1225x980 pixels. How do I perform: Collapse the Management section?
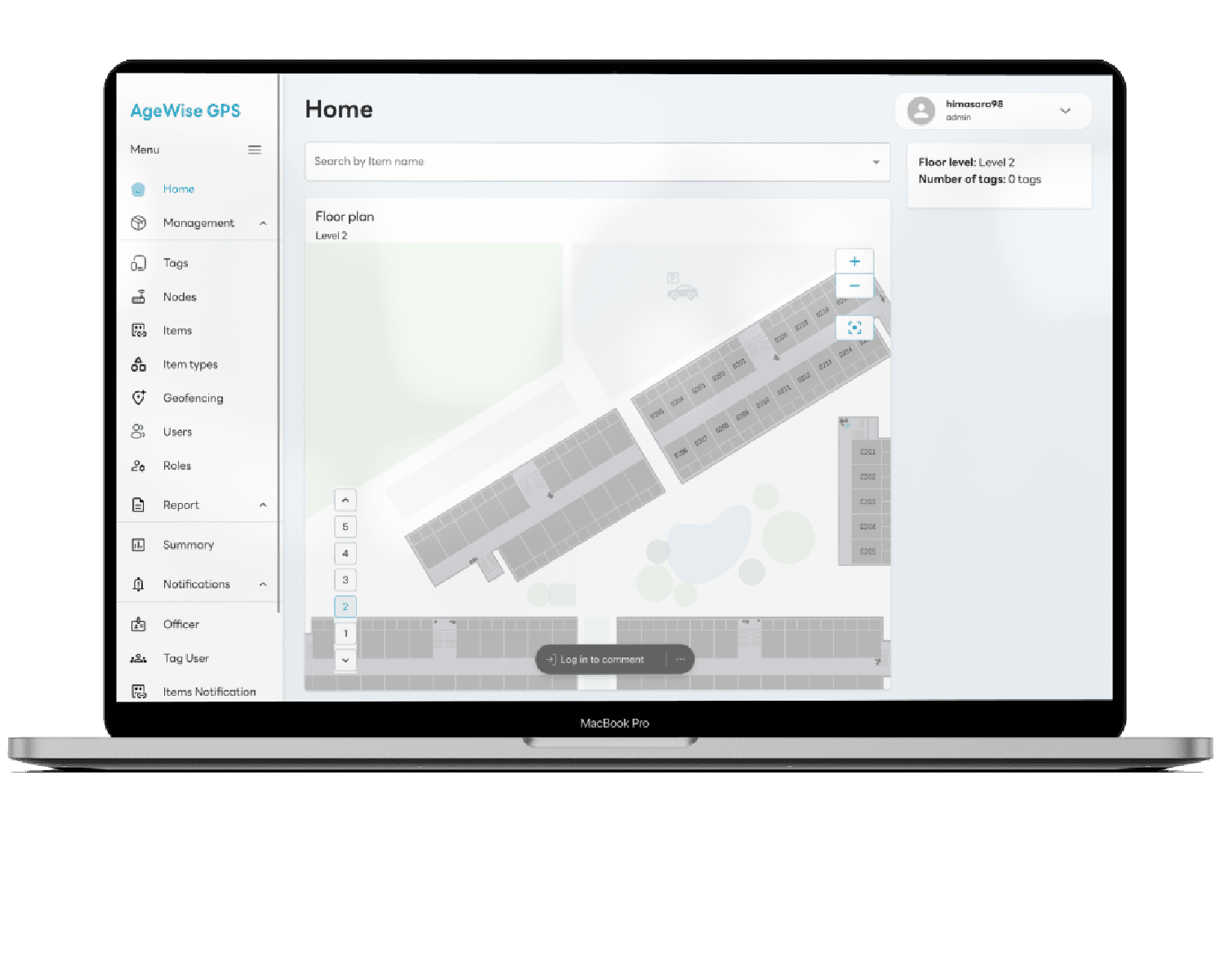tap(263, 223)
